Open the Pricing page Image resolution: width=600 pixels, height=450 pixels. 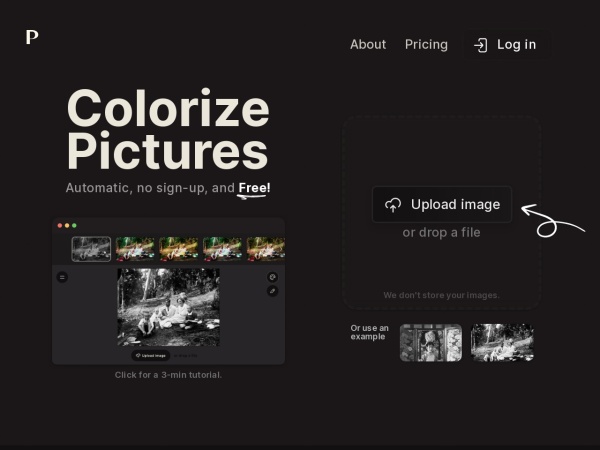click(x=426, y=44)
